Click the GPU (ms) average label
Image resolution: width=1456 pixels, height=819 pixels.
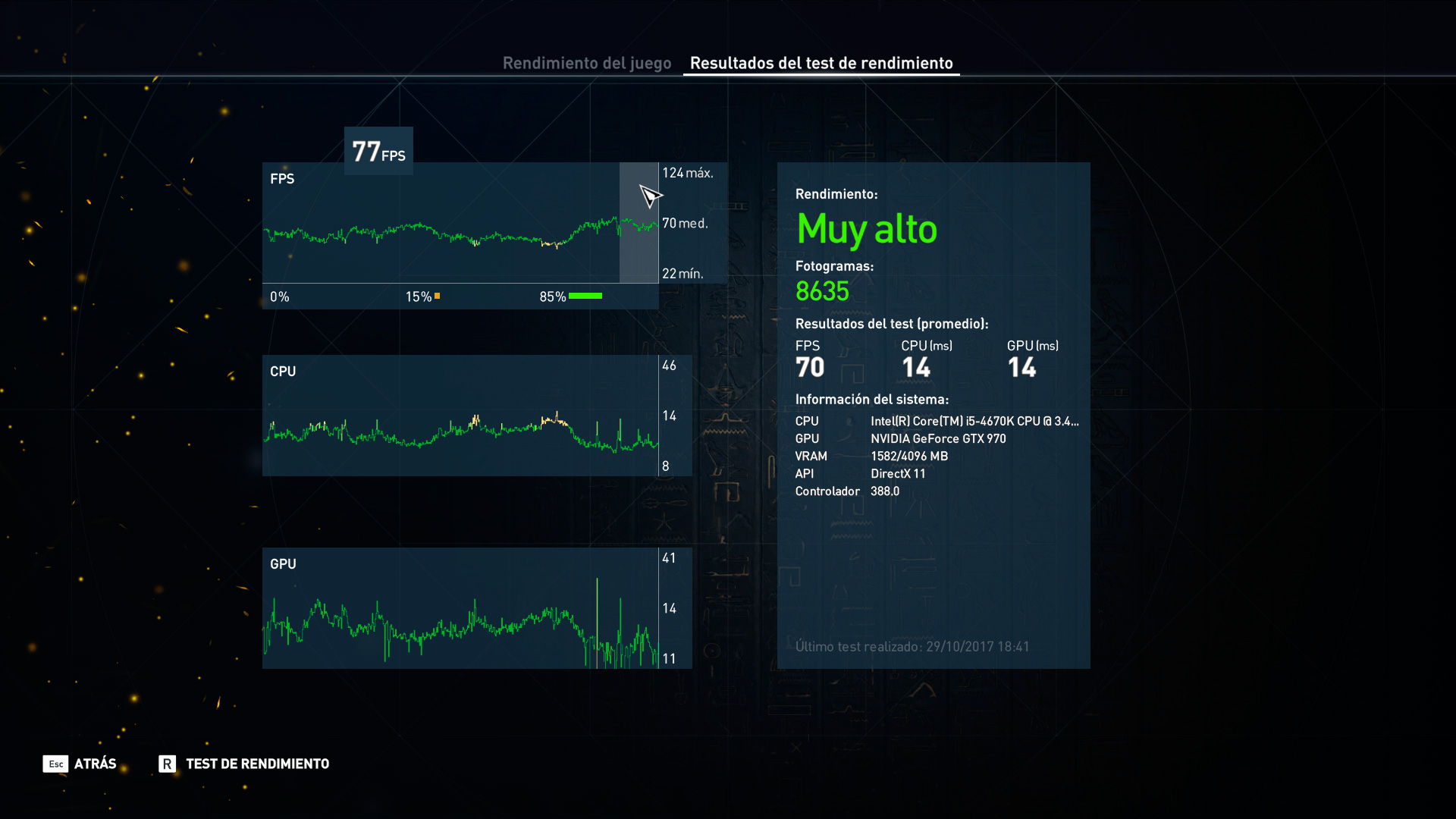pyautogui.click(x=1033, y=346)
